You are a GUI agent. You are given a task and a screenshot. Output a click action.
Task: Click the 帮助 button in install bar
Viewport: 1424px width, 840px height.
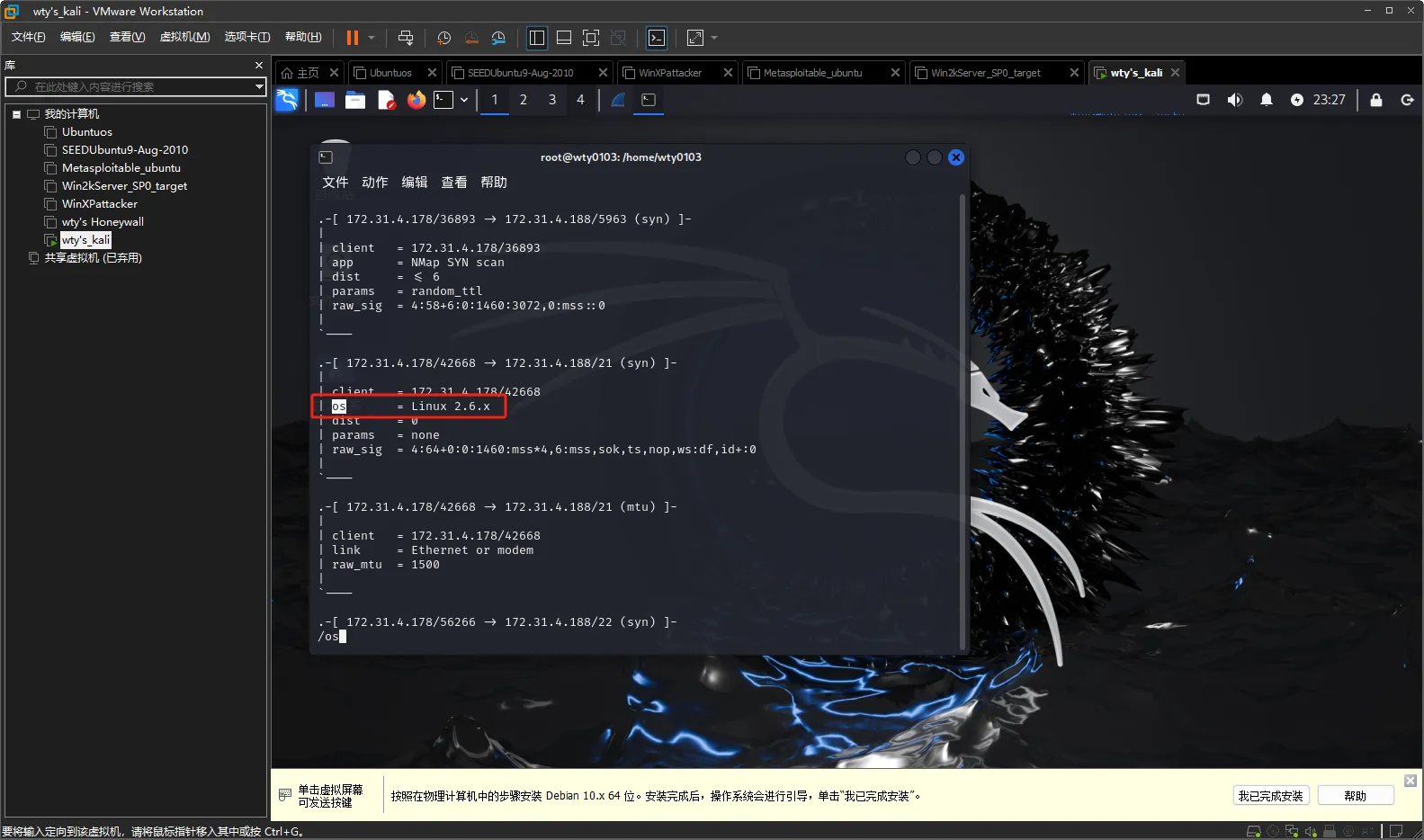1355,796
